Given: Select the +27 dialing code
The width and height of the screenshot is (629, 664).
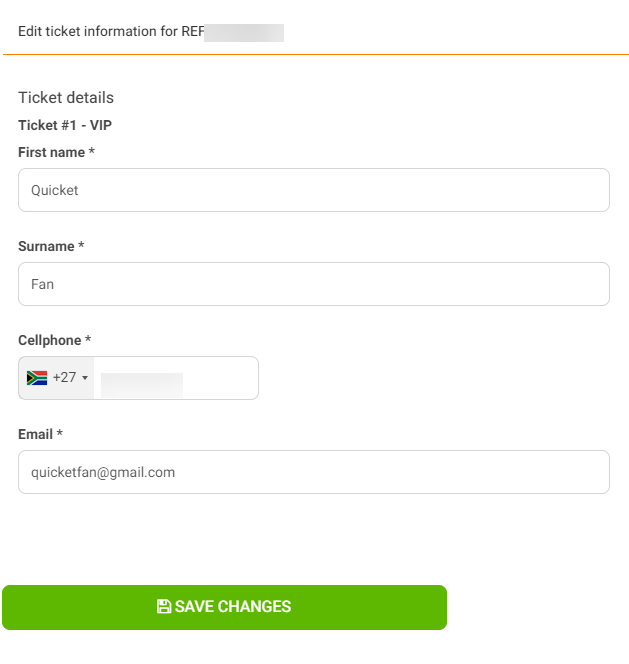Looking at the screenshot, I should click(x=64, y=377).
